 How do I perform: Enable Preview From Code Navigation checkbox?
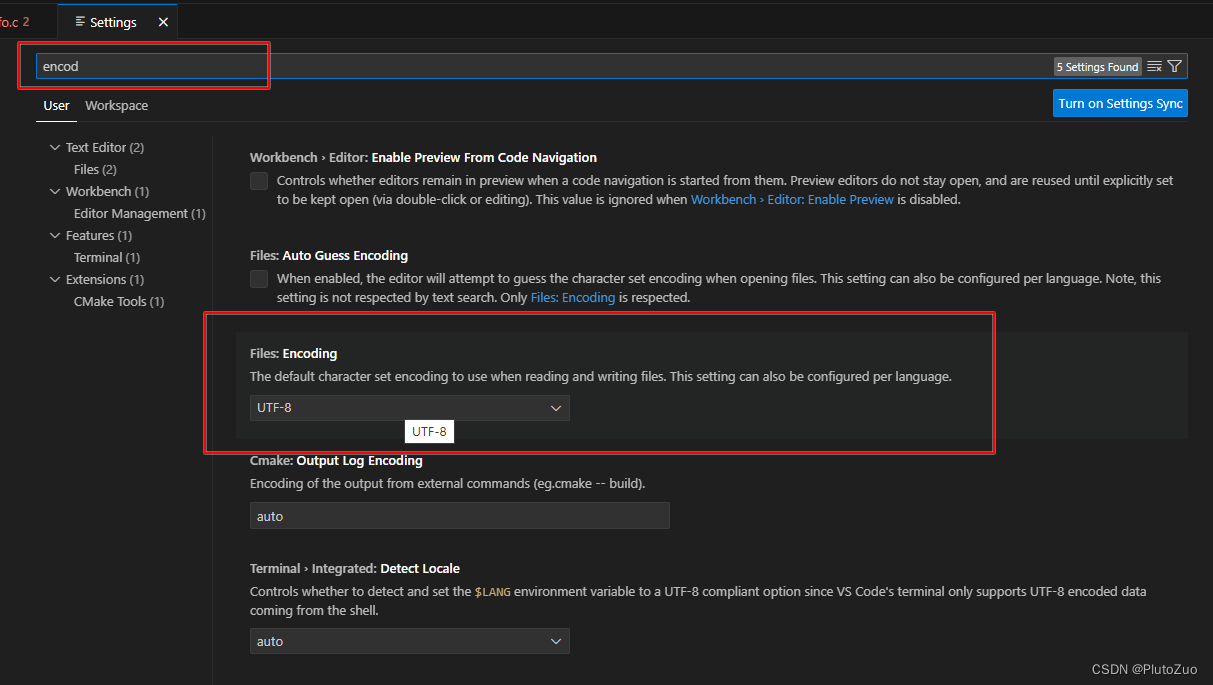pyautogui.click(x=259, y=181)
